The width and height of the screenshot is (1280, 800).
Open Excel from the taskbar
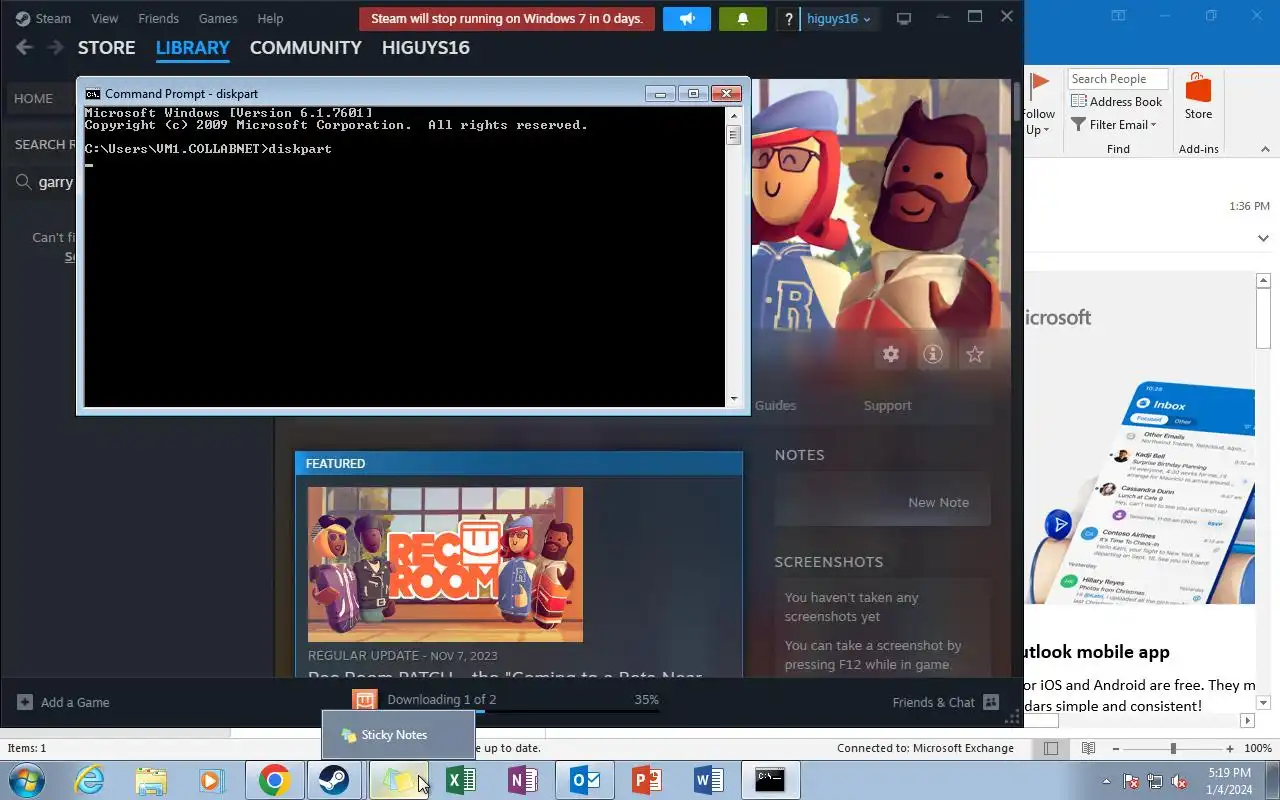pos(460,780)
